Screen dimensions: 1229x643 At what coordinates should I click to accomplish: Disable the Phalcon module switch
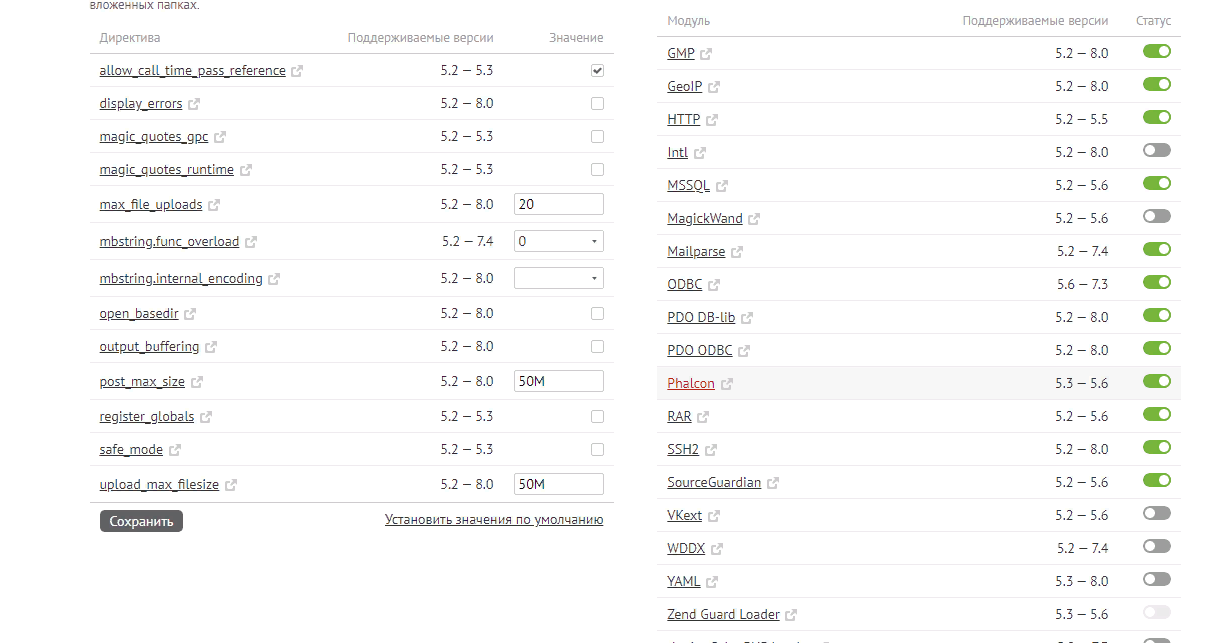(1157, 381)
